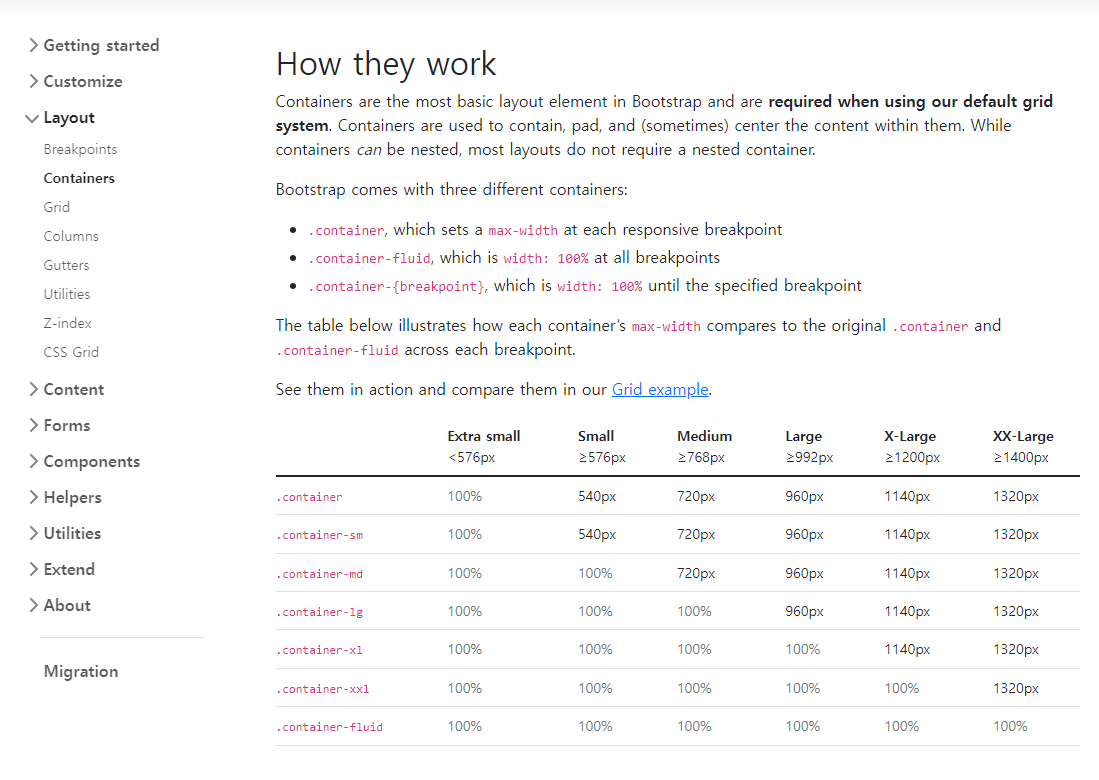Click the Extra small column header
This screenshot has height=780, width=1099.
(x=484, y=436)
